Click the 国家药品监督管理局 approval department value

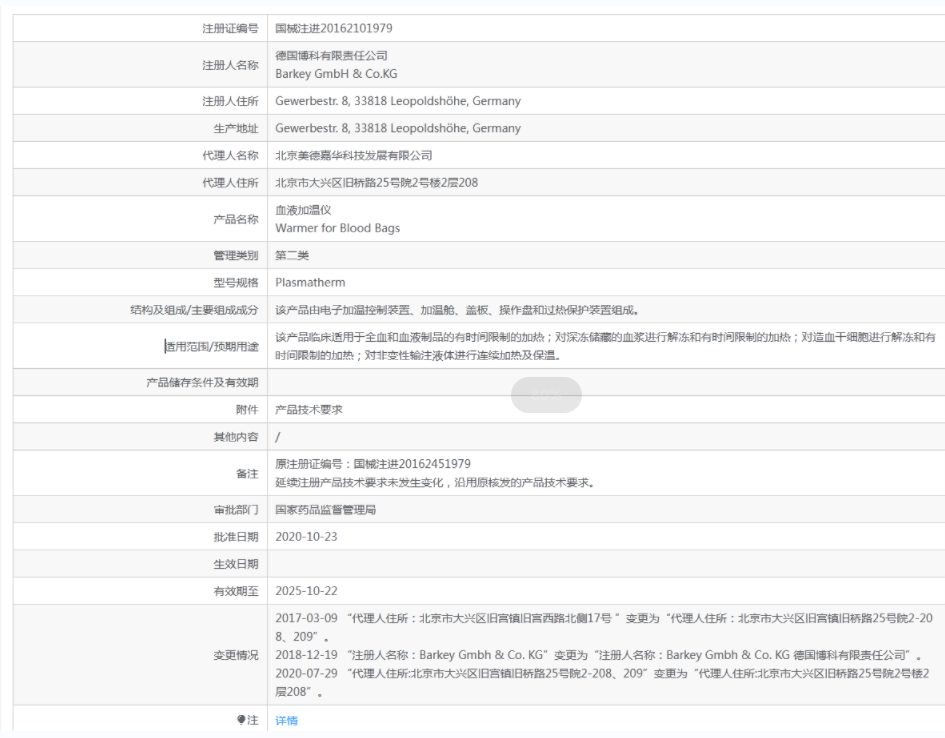point(325,510)
